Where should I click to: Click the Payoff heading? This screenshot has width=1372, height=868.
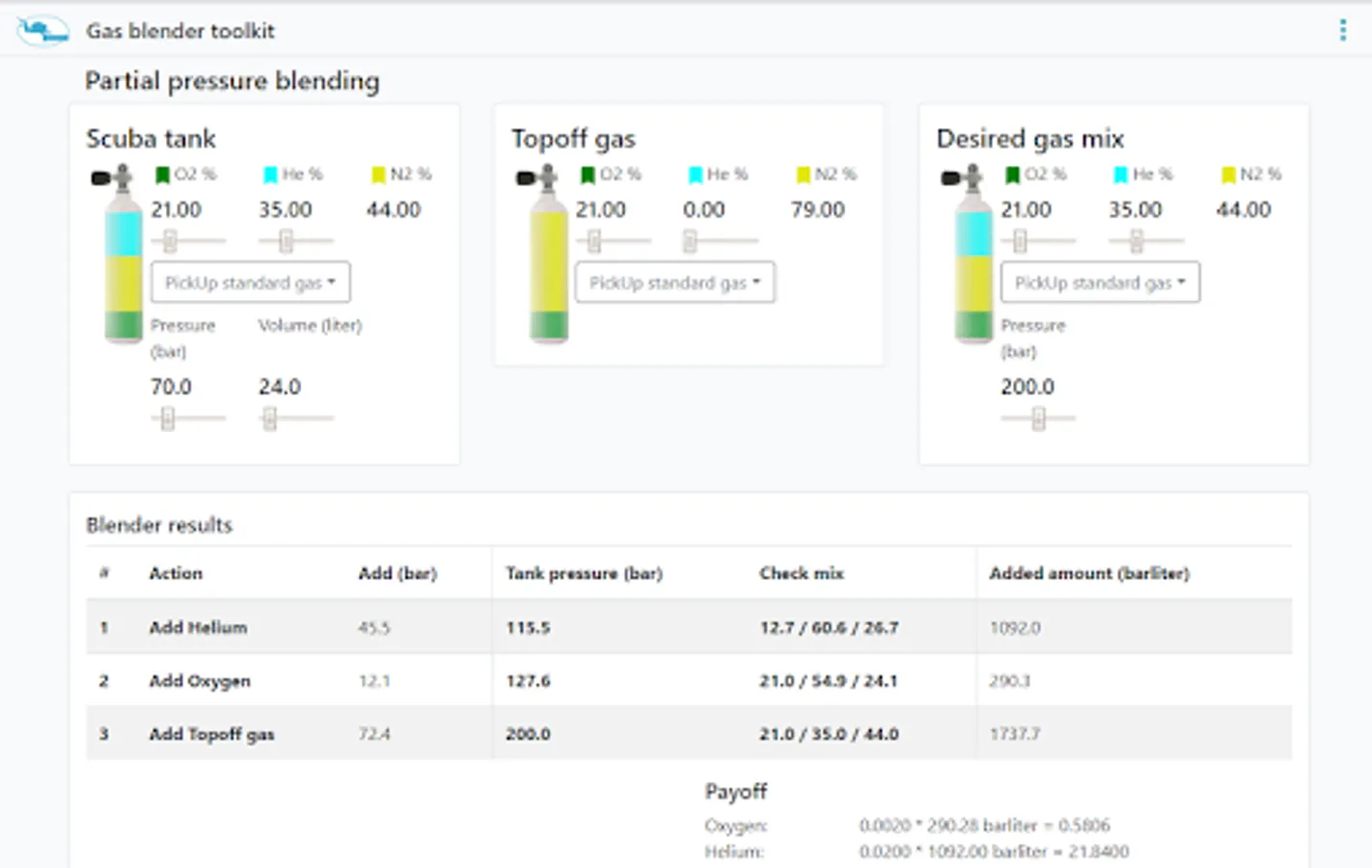(736, 792)
